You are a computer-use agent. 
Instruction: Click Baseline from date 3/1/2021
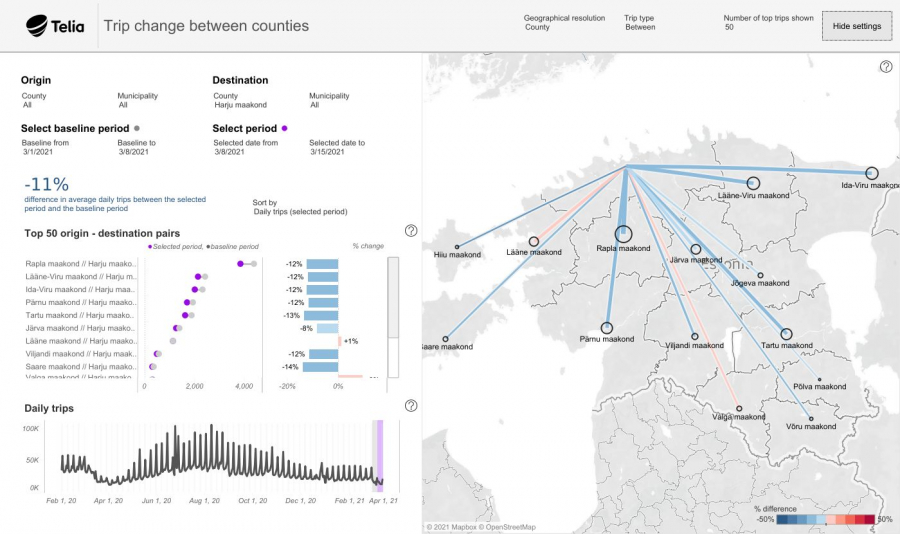tap(38, 152)
